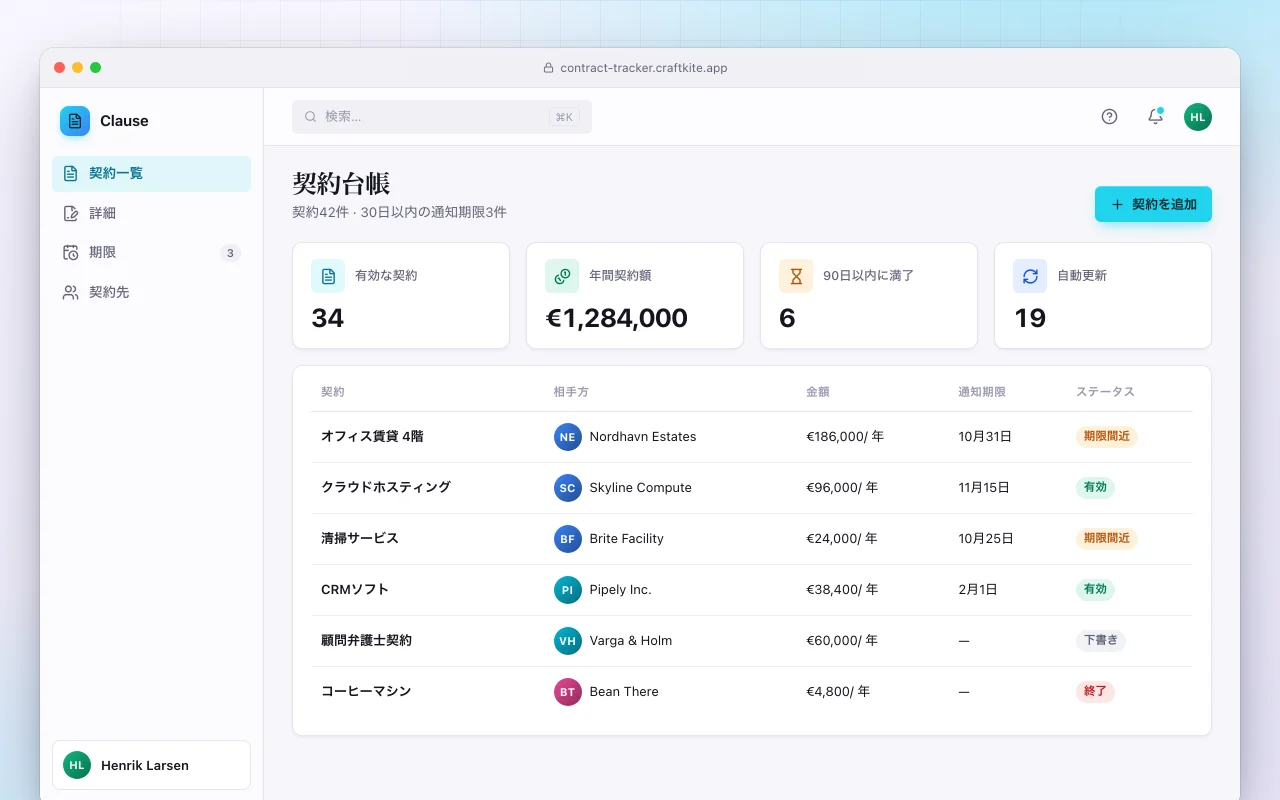Screen dimensions: 1280x800
Task: Click the 終了 status badge
Action: (1095, 692)
